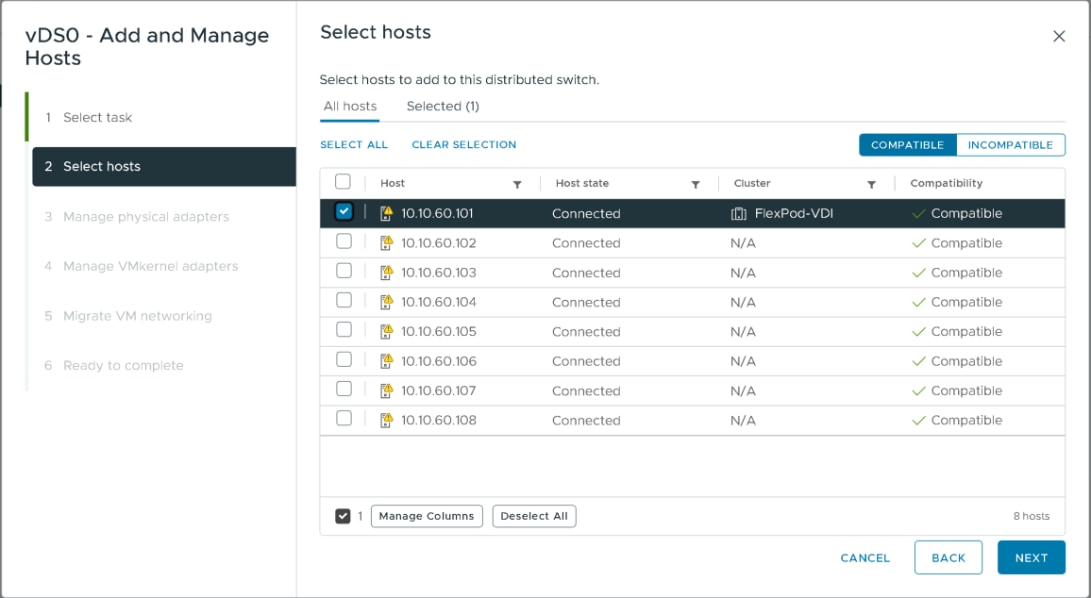Click the compatible checkmark icon for 10.10.60.106

(918, 361)
